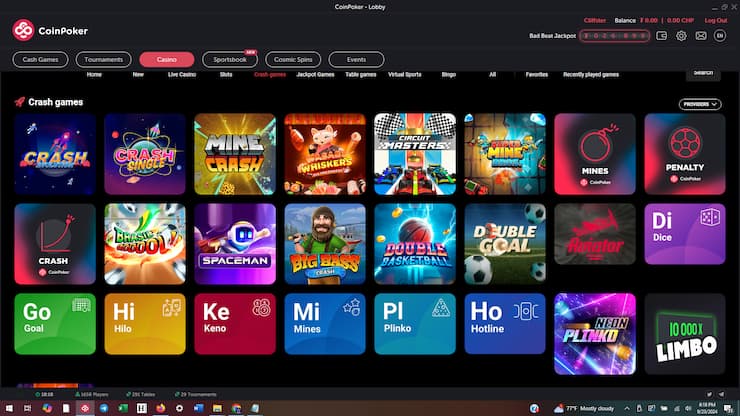Open the Cosmic Spins tab
This screenshot has height=416, width=740.
point(293,59)
